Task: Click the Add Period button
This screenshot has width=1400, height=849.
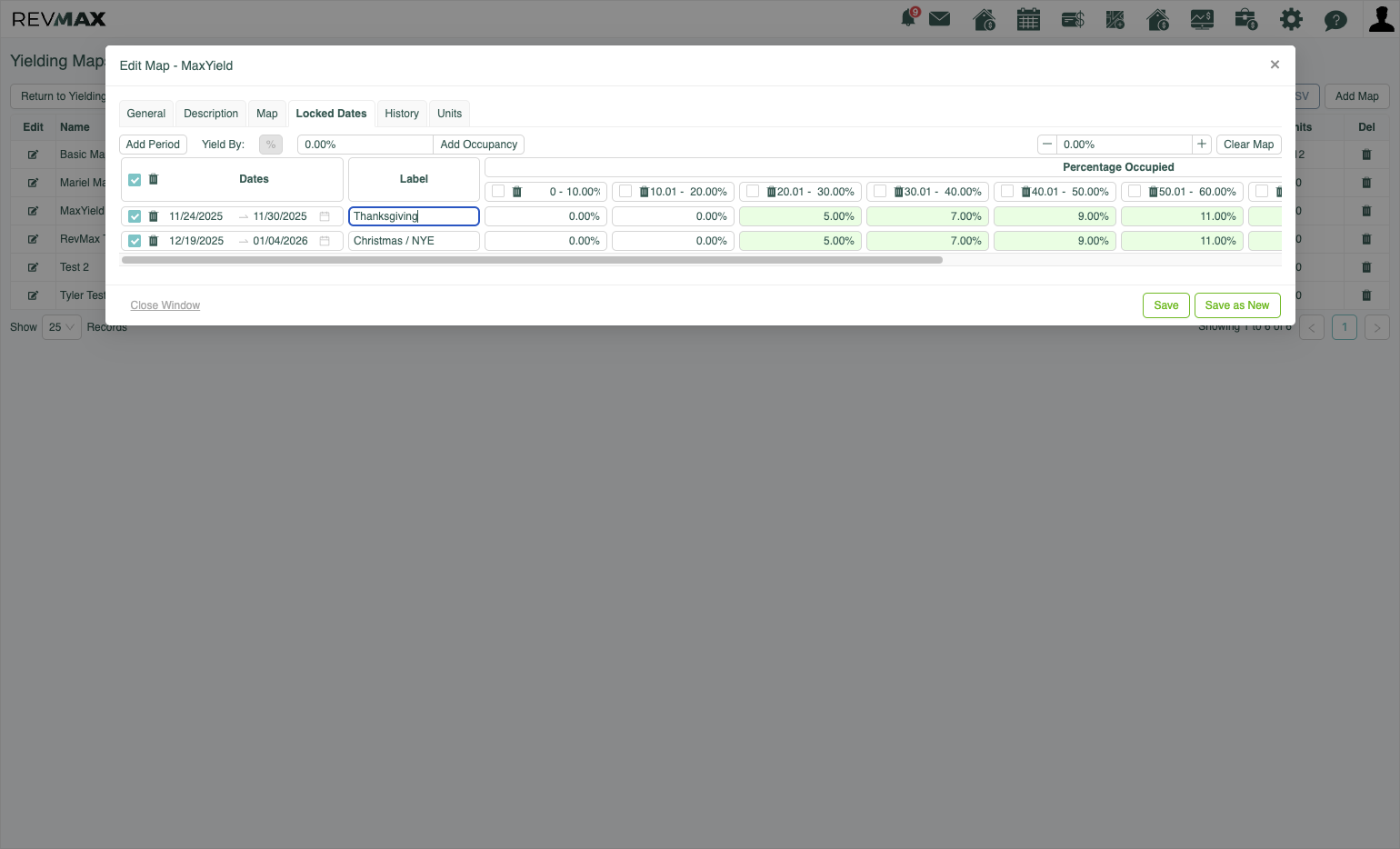Action: 153,145
